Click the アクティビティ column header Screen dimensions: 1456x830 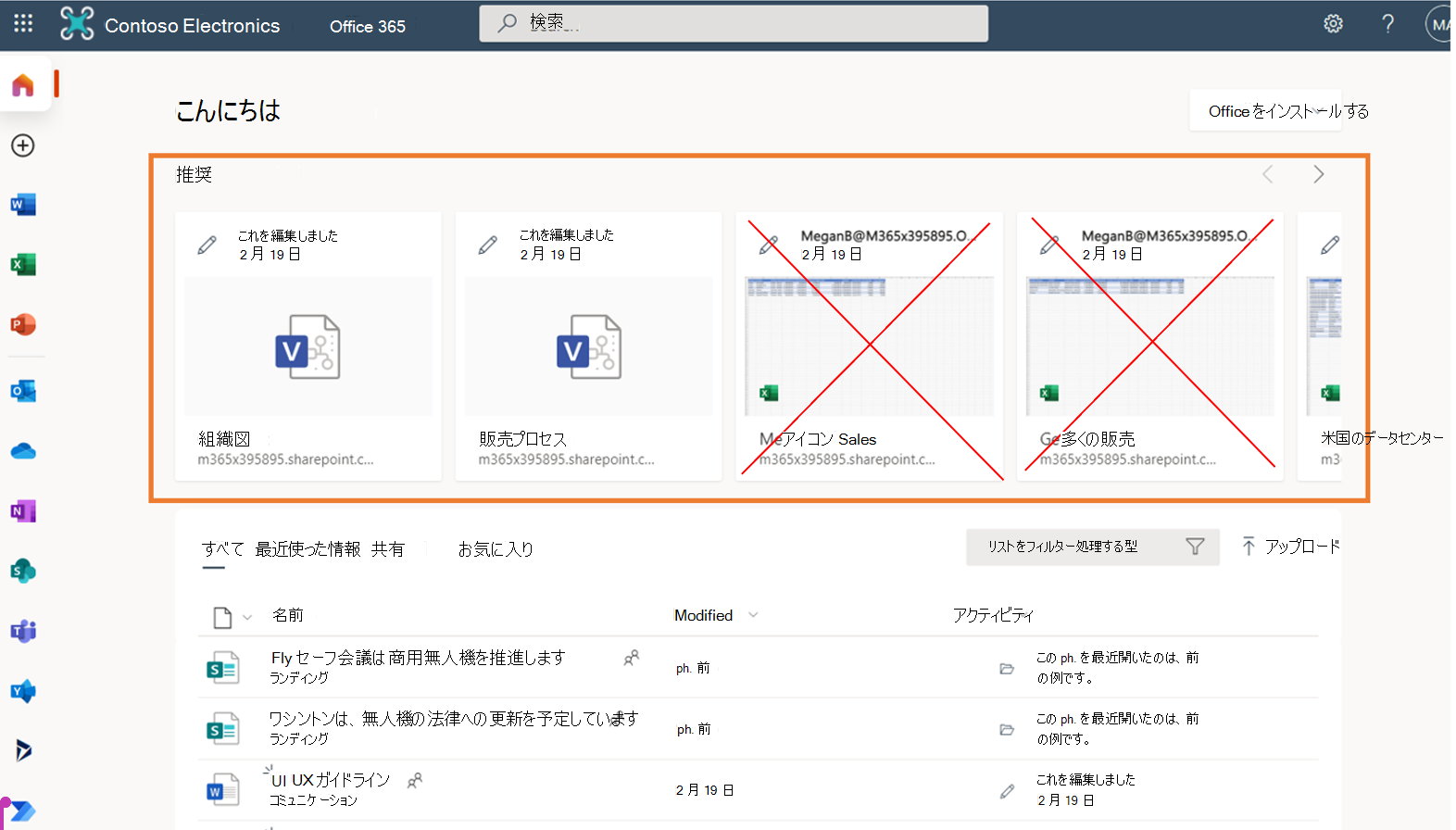point(993,615)
